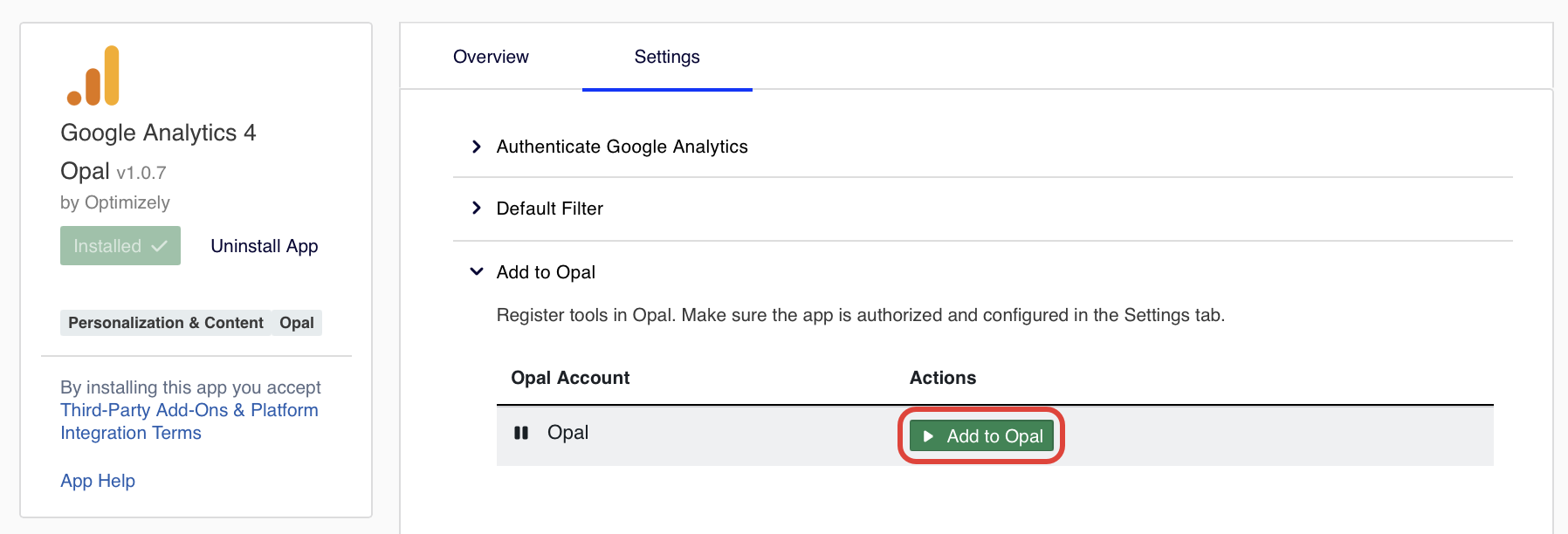
Task: Click the play triangle inside Add to Opal
Action: pos(928,435)
